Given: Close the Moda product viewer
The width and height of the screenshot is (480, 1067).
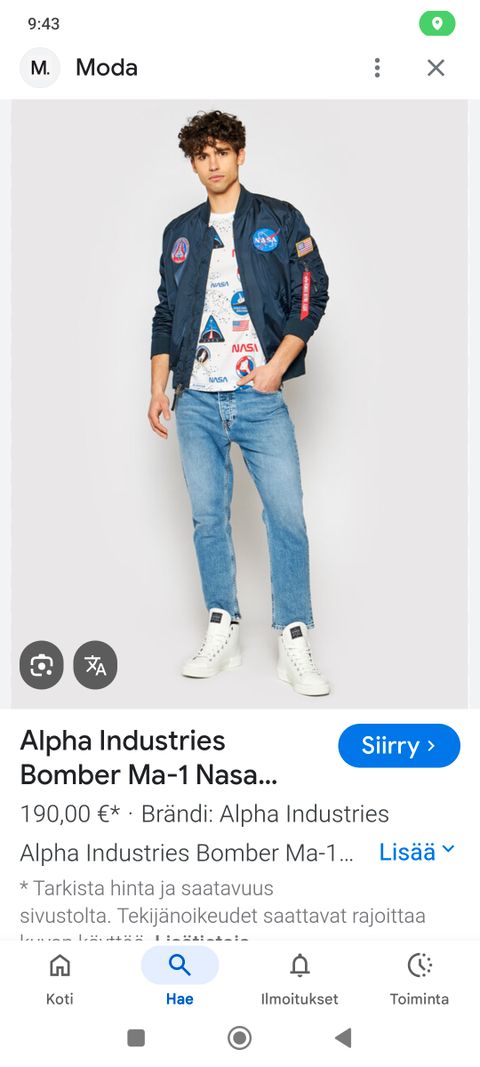Looking at the screenshot, I should pos(436,67).
